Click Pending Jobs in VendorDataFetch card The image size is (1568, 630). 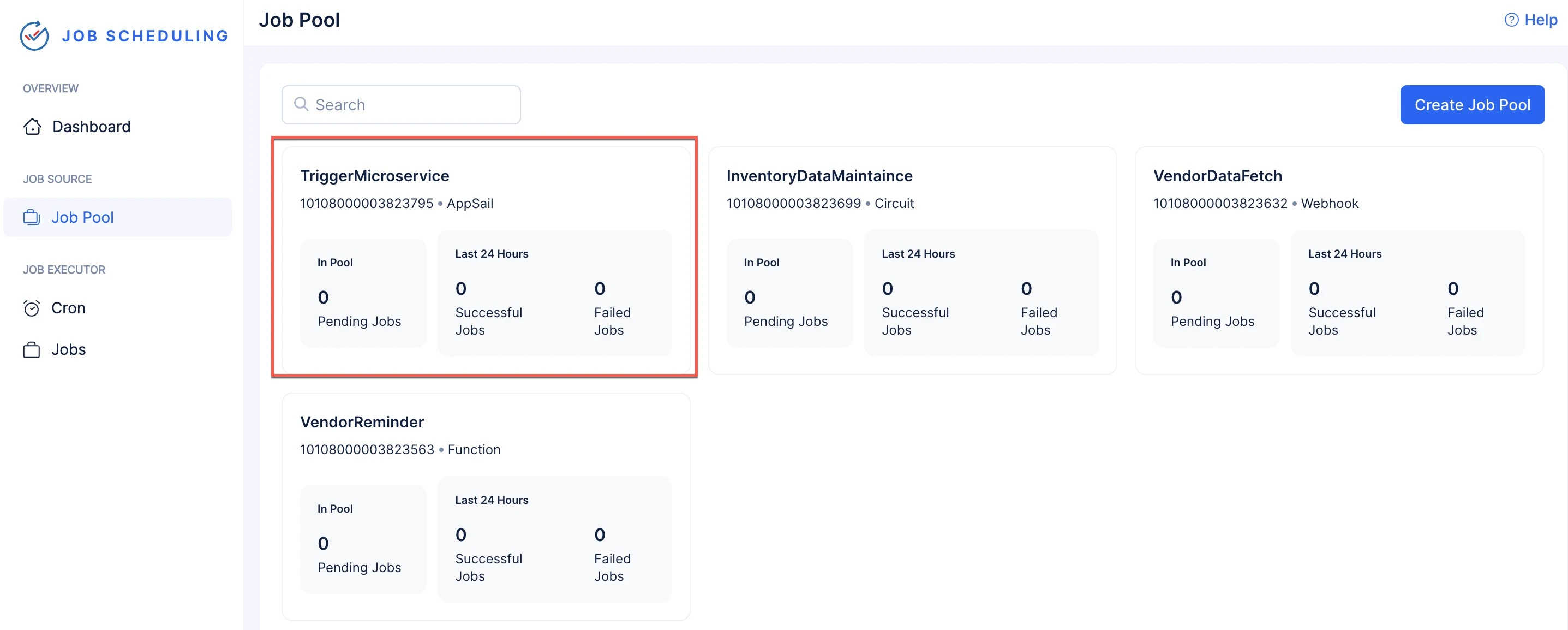[1212, 322]
